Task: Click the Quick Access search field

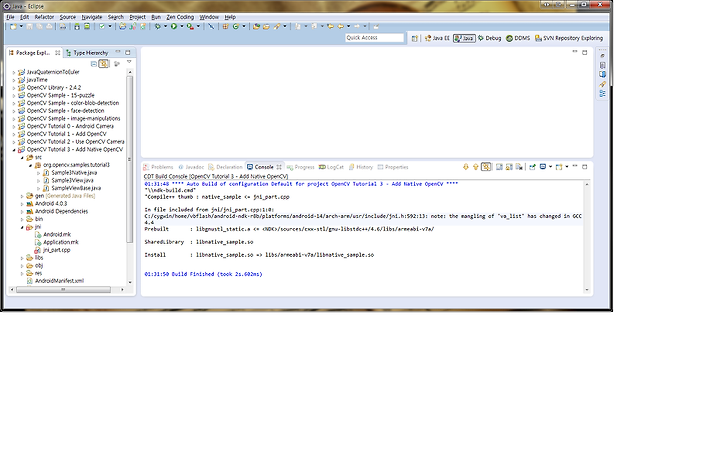Action: coord(374,38)
